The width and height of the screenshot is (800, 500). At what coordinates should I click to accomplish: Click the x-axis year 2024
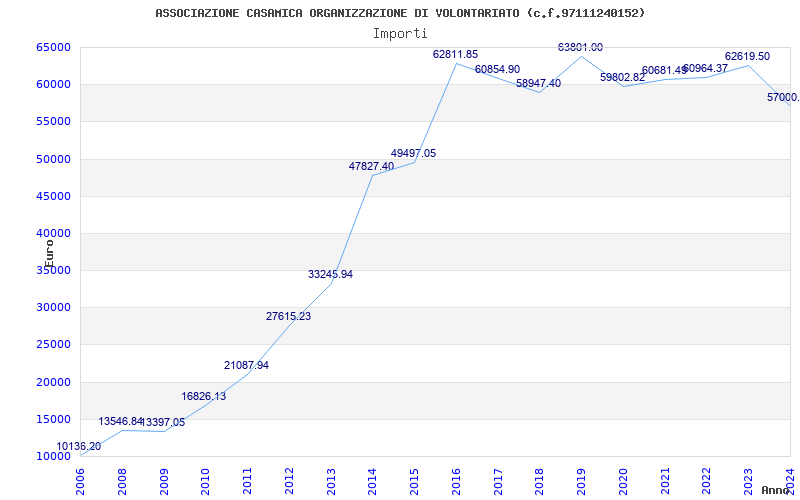[790, 481]
